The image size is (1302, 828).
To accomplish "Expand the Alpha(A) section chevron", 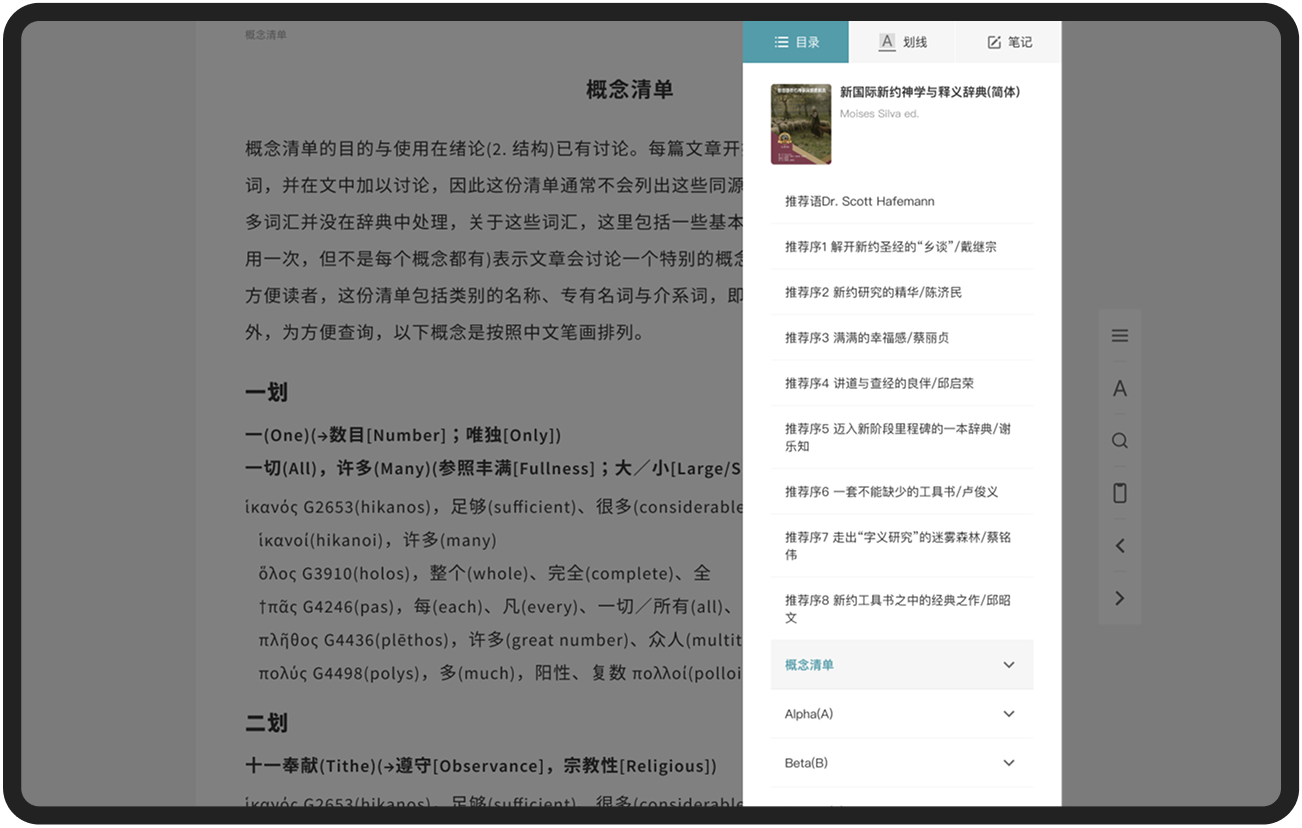I will pyautogui.click(x=1008, y=714).
